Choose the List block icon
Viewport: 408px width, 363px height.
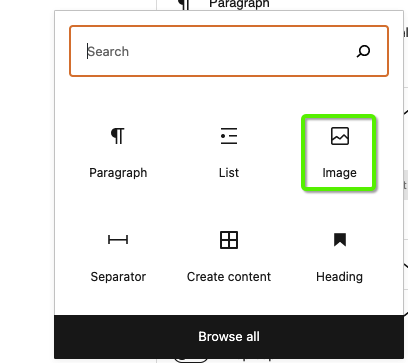(x=229, y=136)
